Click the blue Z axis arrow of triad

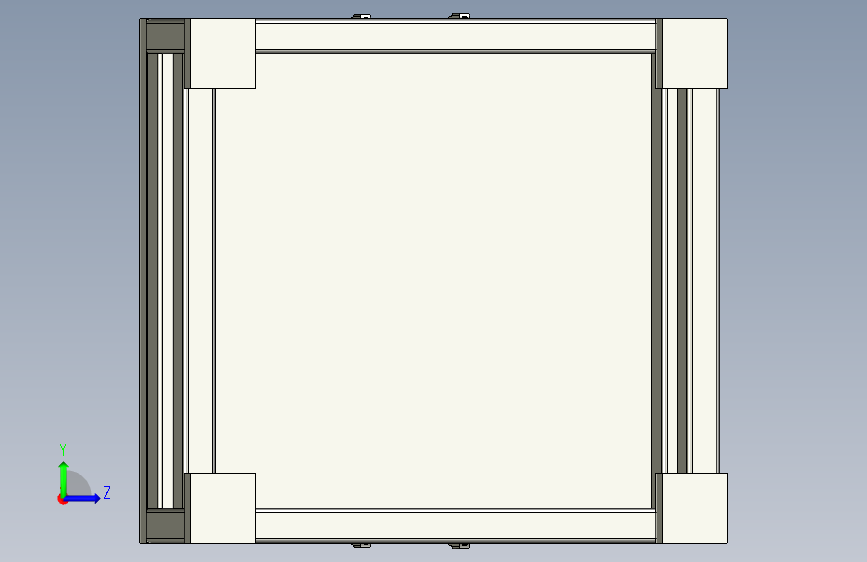point(83,498)
